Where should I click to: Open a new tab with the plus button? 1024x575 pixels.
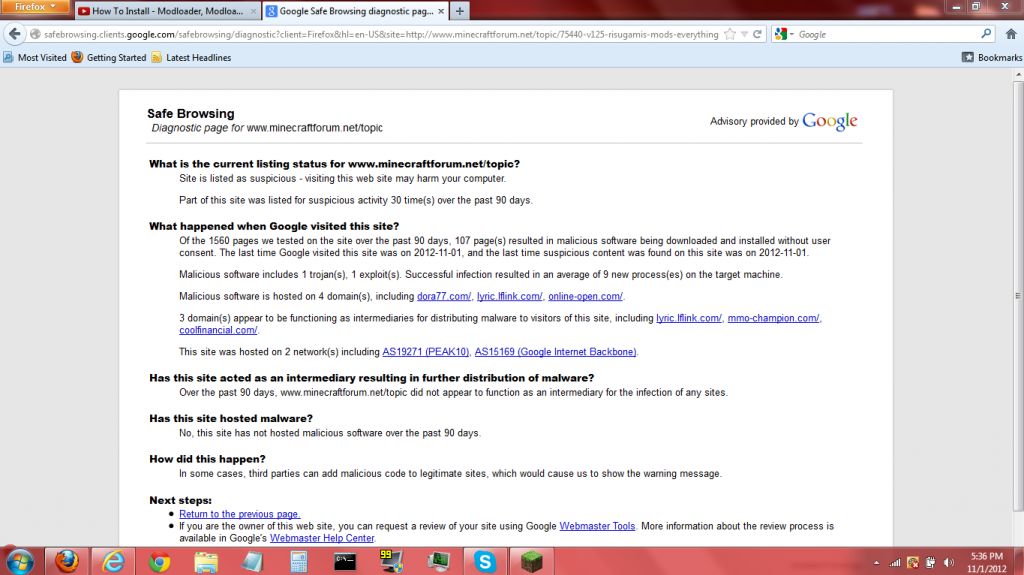[x=460, y=11]
